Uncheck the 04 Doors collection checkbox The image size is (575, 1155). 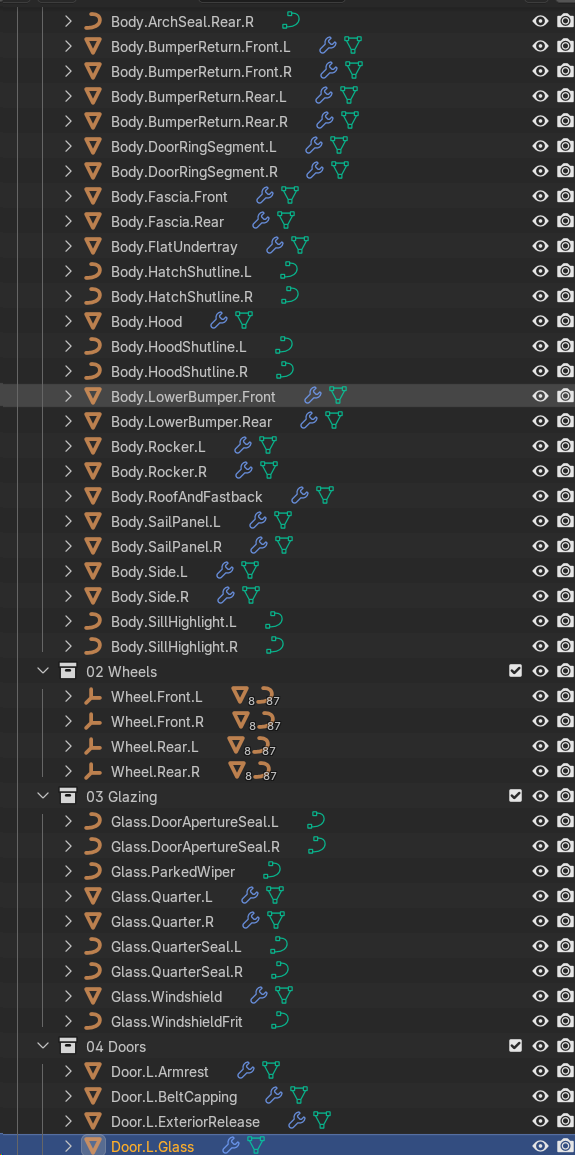pyautogui.click(x=515, y=1046)
